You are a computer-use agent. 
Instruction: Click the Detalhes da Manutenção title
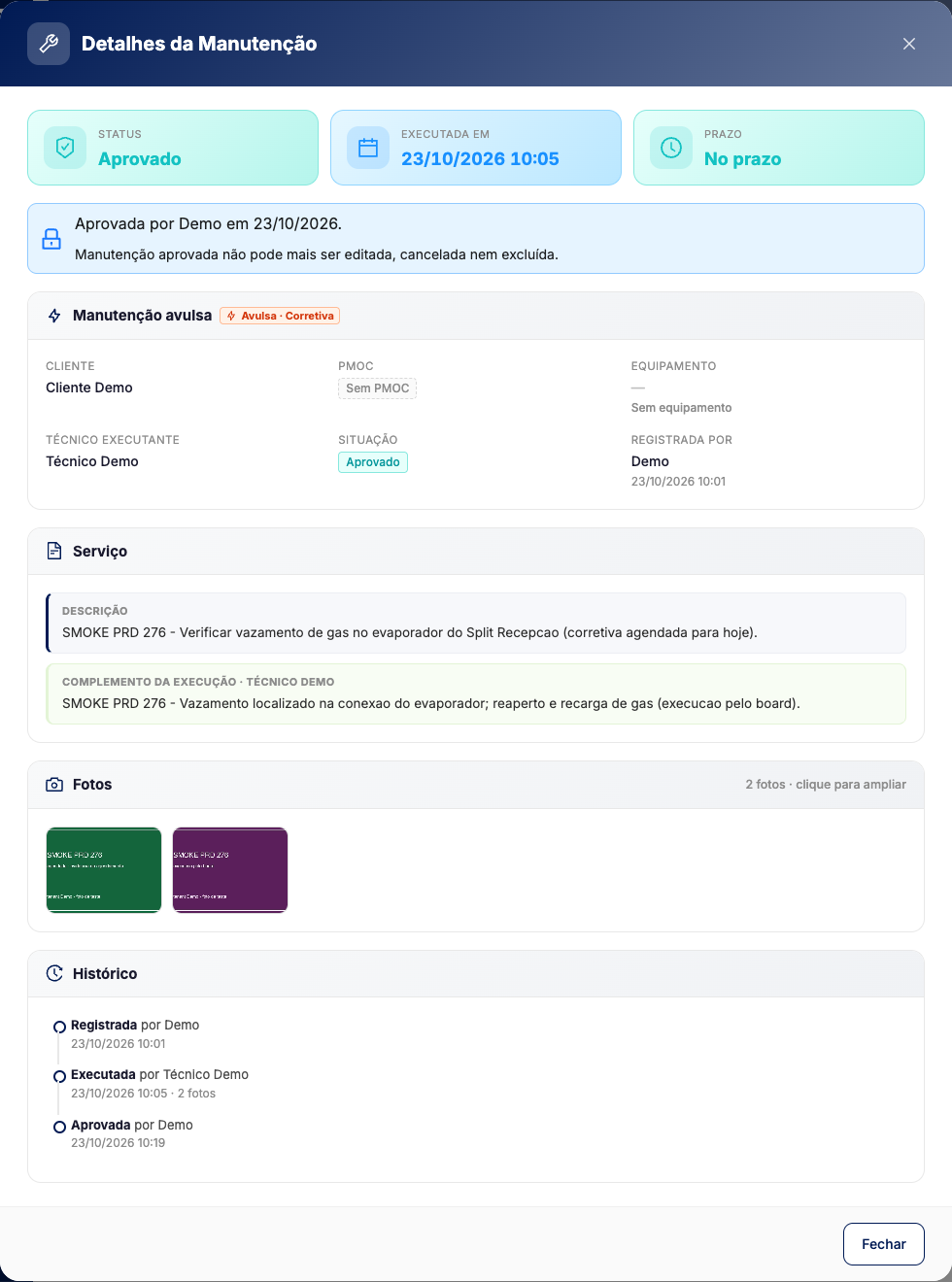199,44
